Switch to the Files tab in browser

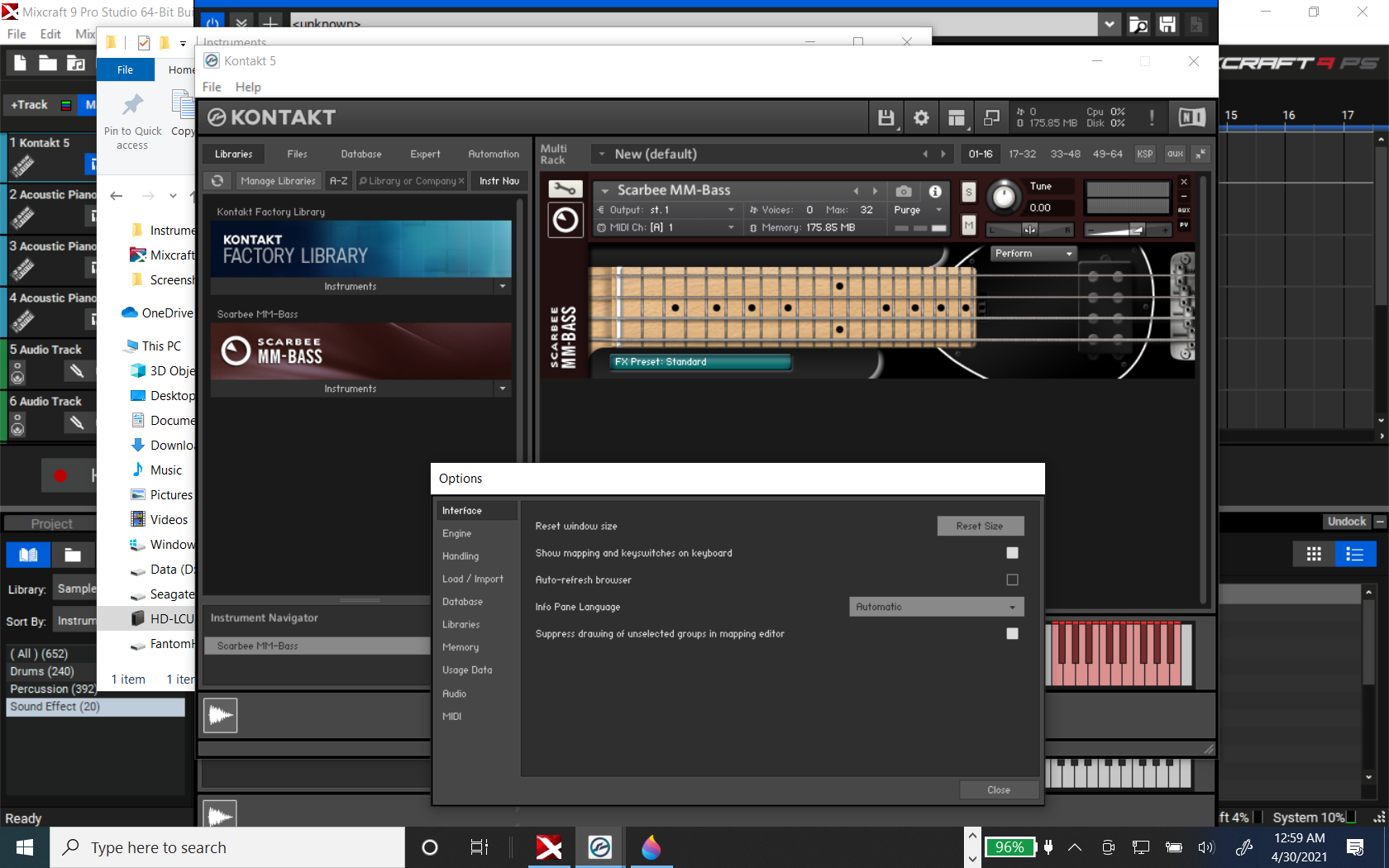tap(298, 154)
